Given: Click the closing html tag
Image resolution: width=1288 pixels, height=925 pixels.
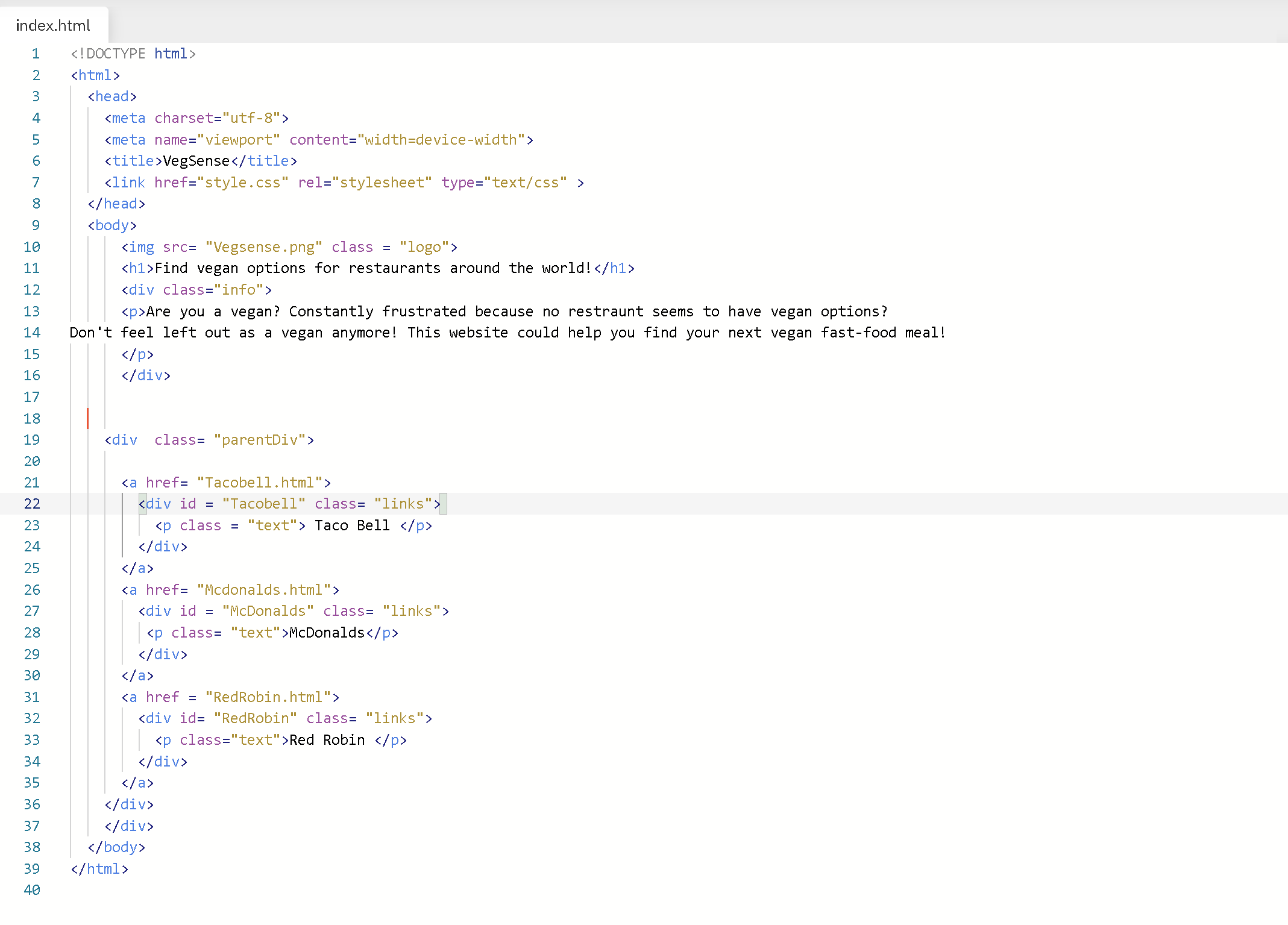Looking at the screenshot, I should coord(99,869).
